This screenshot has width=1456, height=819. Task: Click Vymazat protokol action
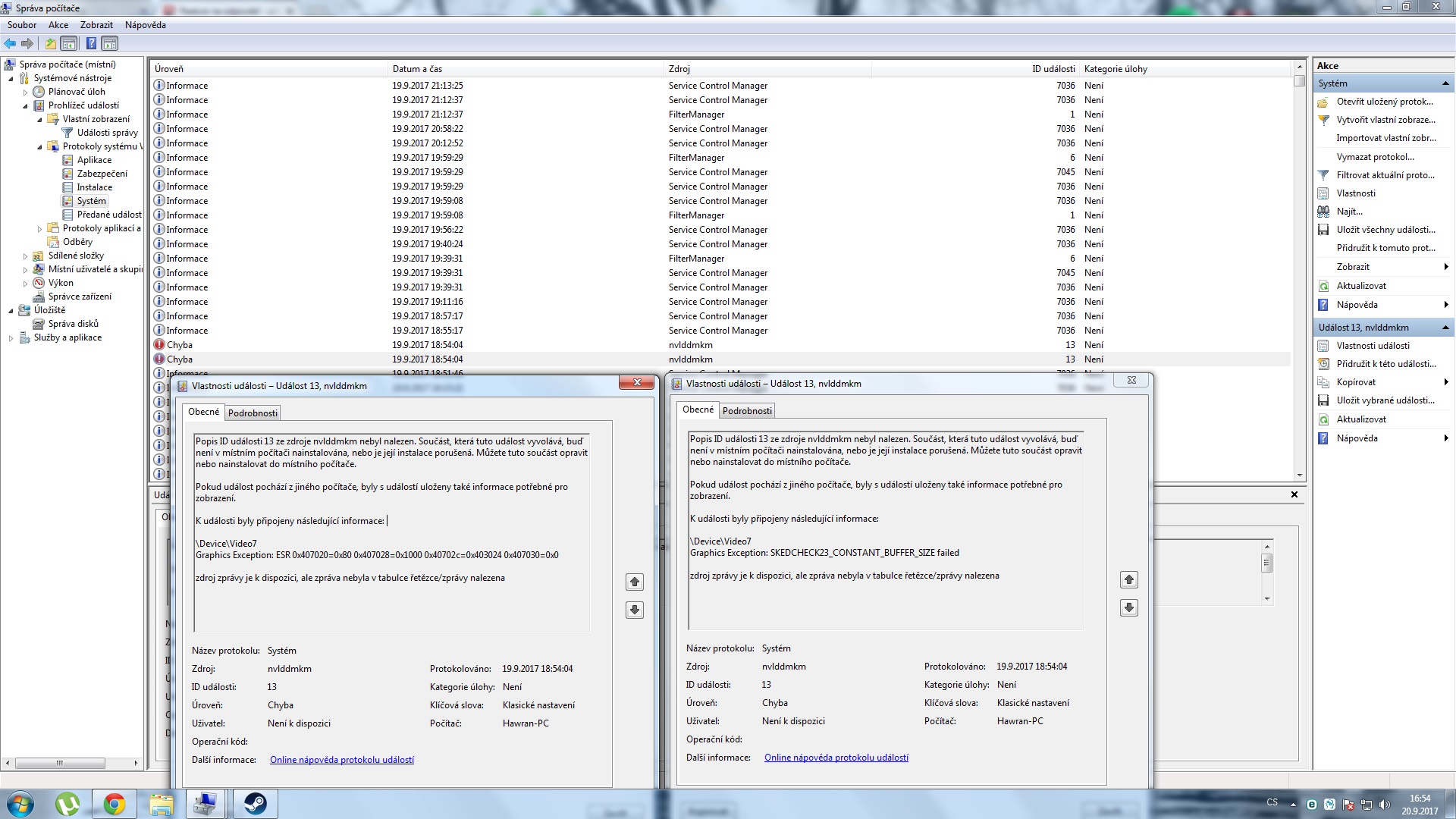tap(1375, 157)
